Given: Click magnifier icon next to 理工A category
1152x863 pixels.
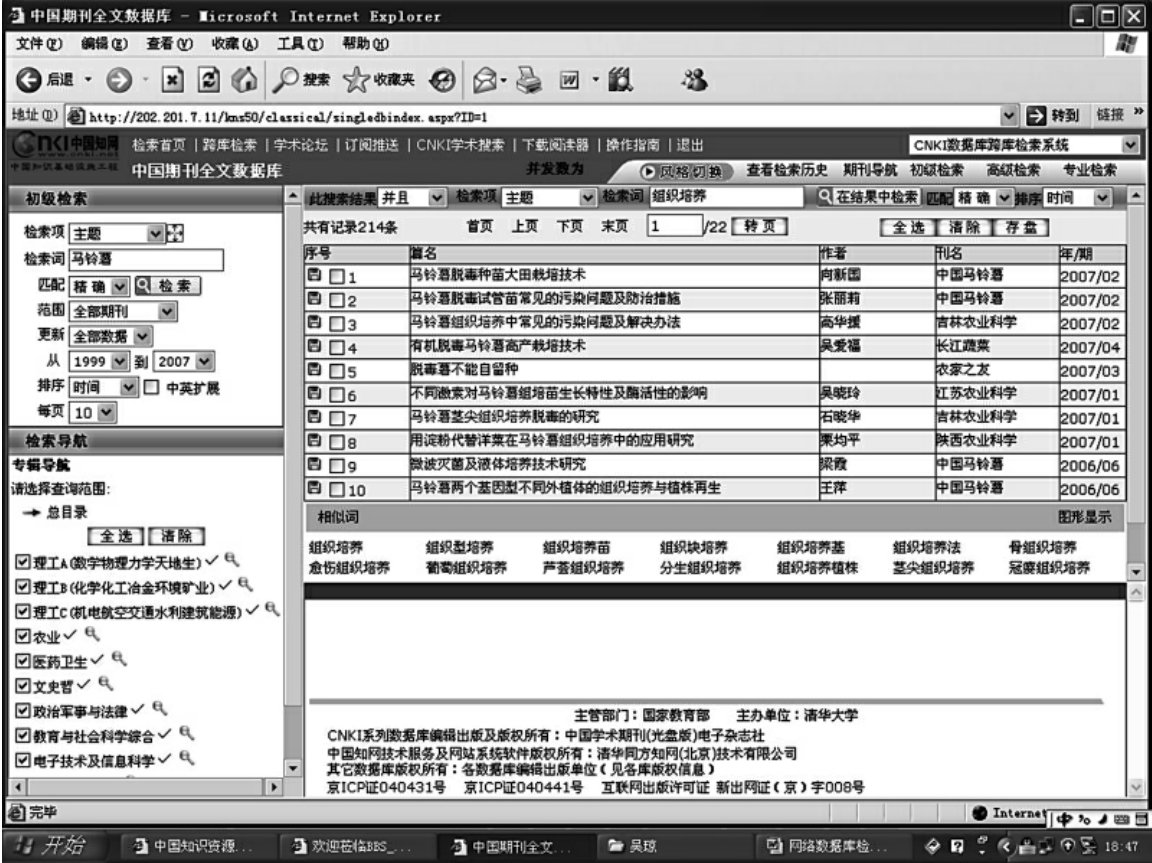Looking at the screenshot, I should pos(231,560).
